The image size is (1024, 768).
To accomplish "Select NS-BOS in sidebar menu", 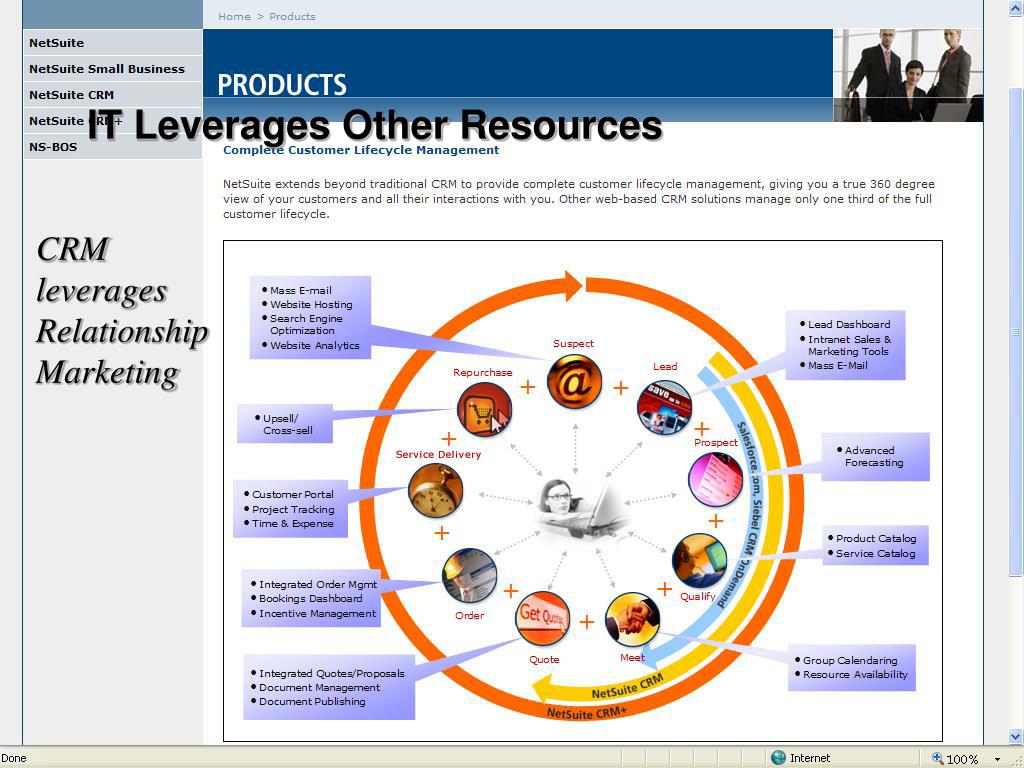I will pos(112,147).
